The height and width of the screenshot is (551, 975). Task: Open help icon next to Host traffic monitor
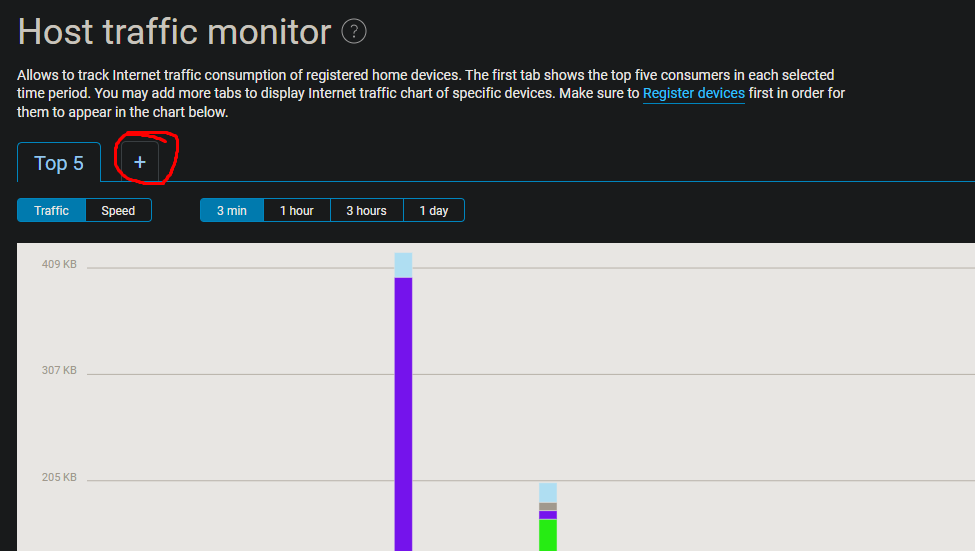tap(354, 31)
